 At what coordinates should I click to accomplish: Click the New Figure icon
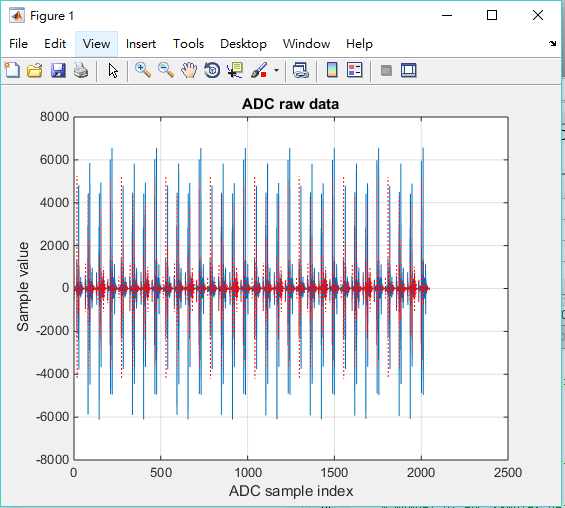click(x=12, y=70)
